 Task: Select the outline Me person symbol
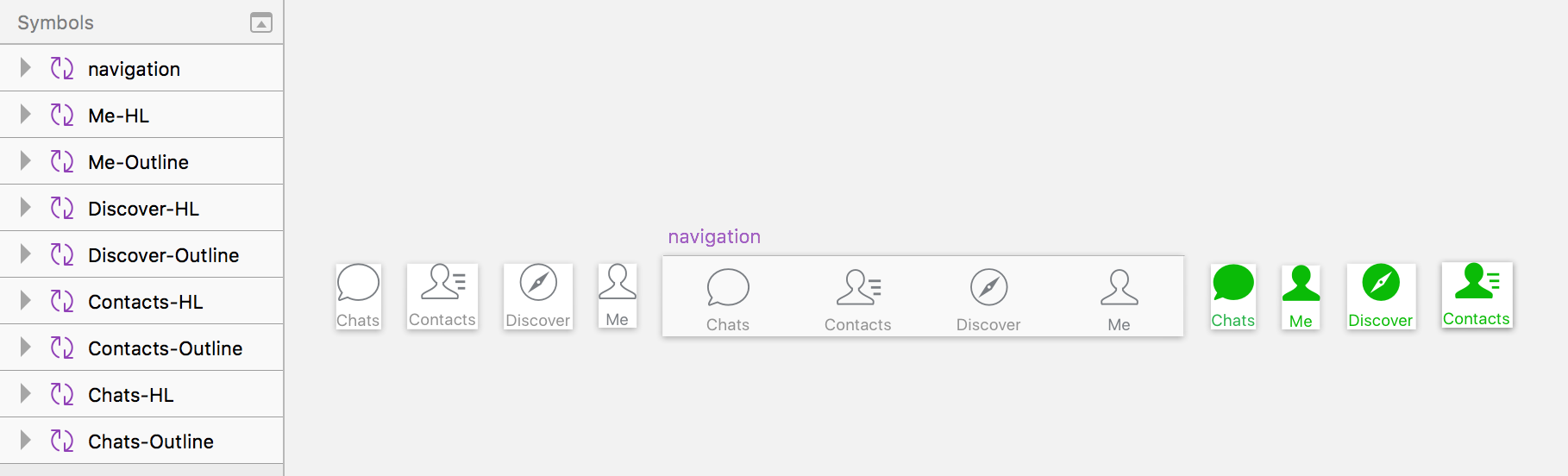pos(618,296)
